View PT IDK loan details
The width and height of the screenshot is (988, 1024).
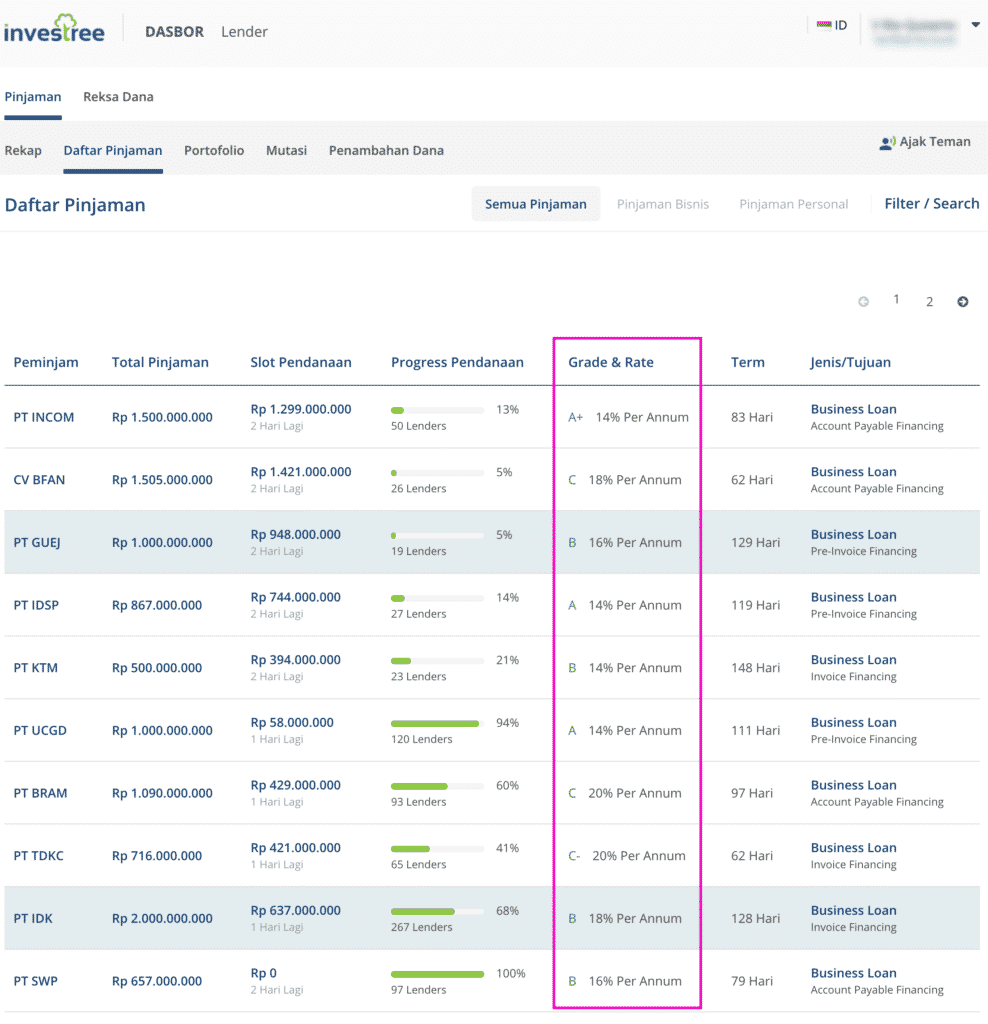(x=35, y=918)
